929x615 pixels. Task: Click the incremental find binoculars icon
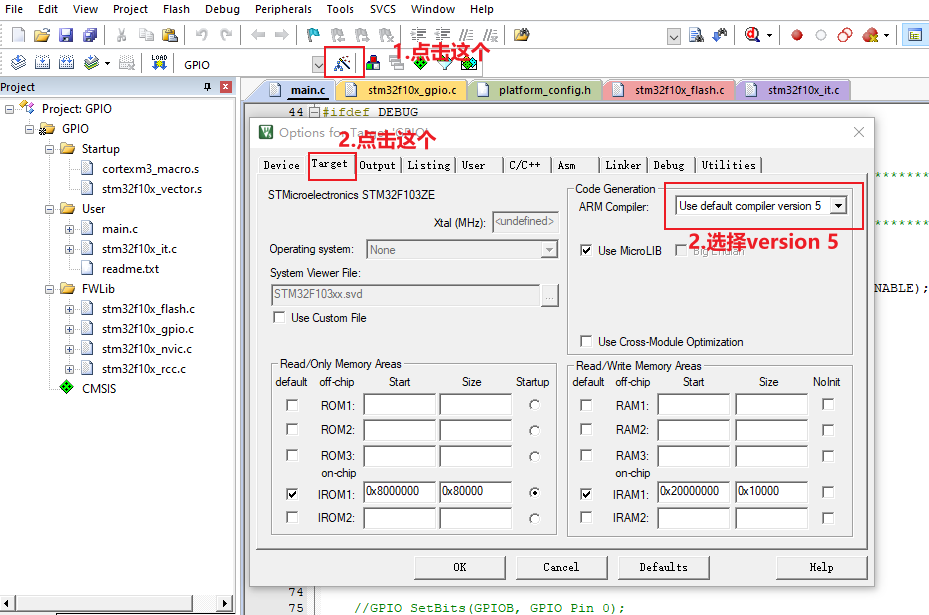click(720, 36)
